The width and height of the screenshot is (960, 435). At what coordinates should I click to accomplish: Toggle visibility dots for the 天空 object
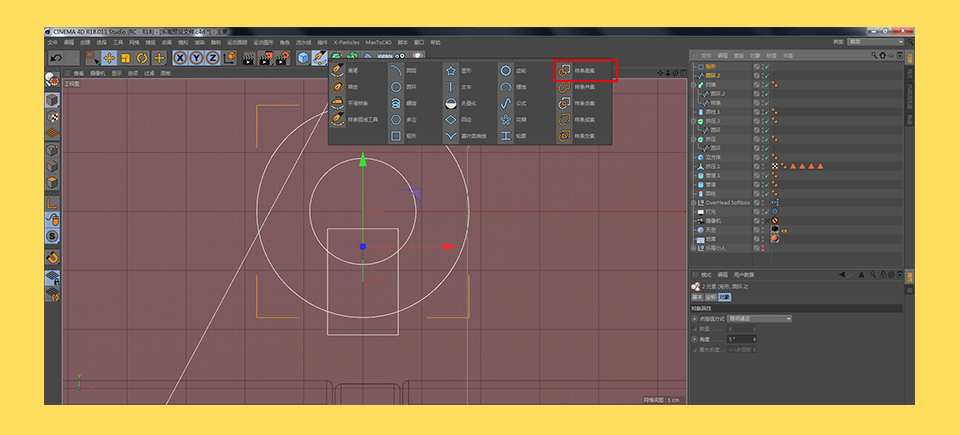pyautogui.click(x=762, y=230)
